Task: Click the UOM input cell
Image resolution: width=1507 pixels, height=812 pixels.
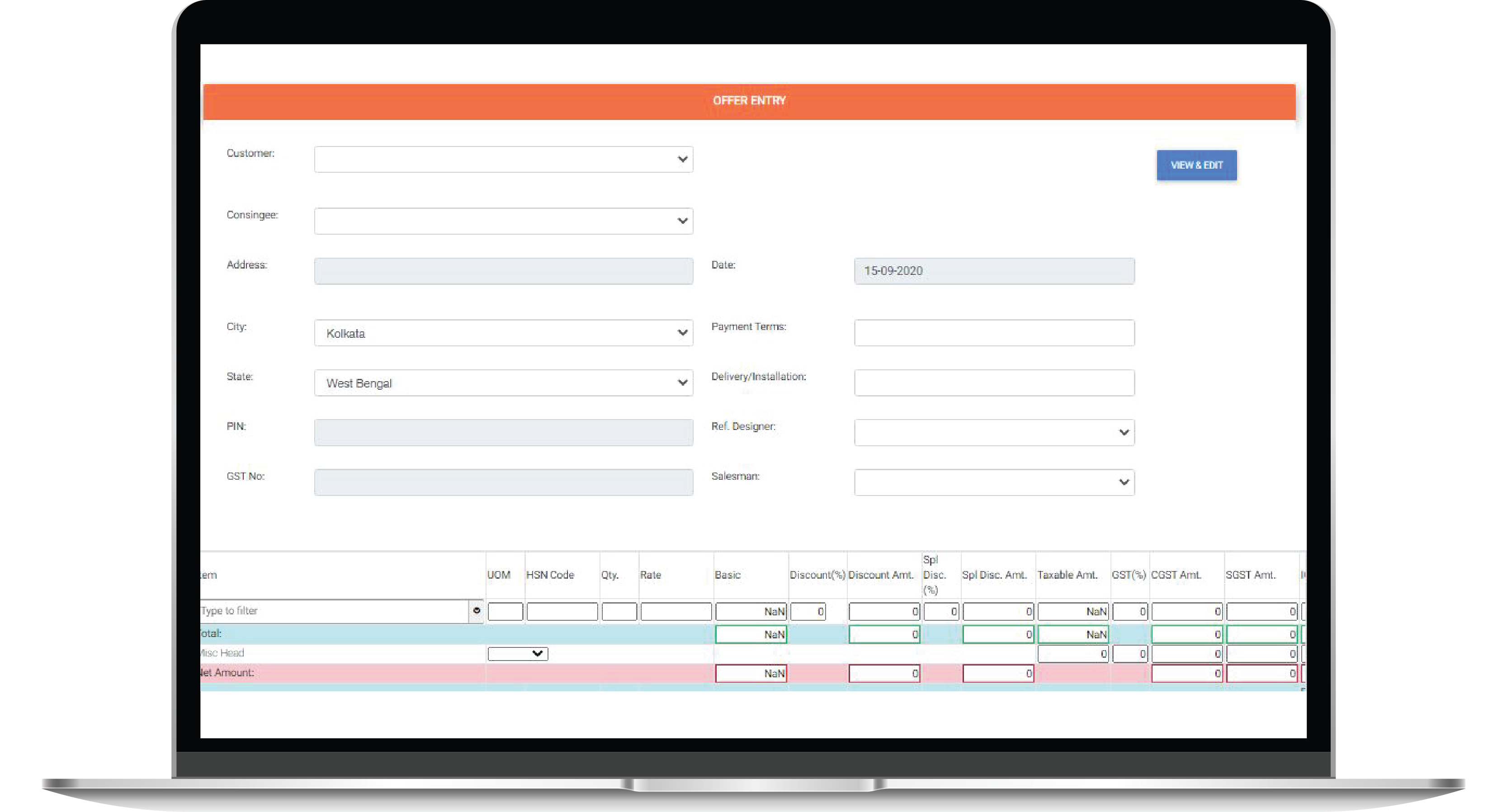Action: (505, 611)
